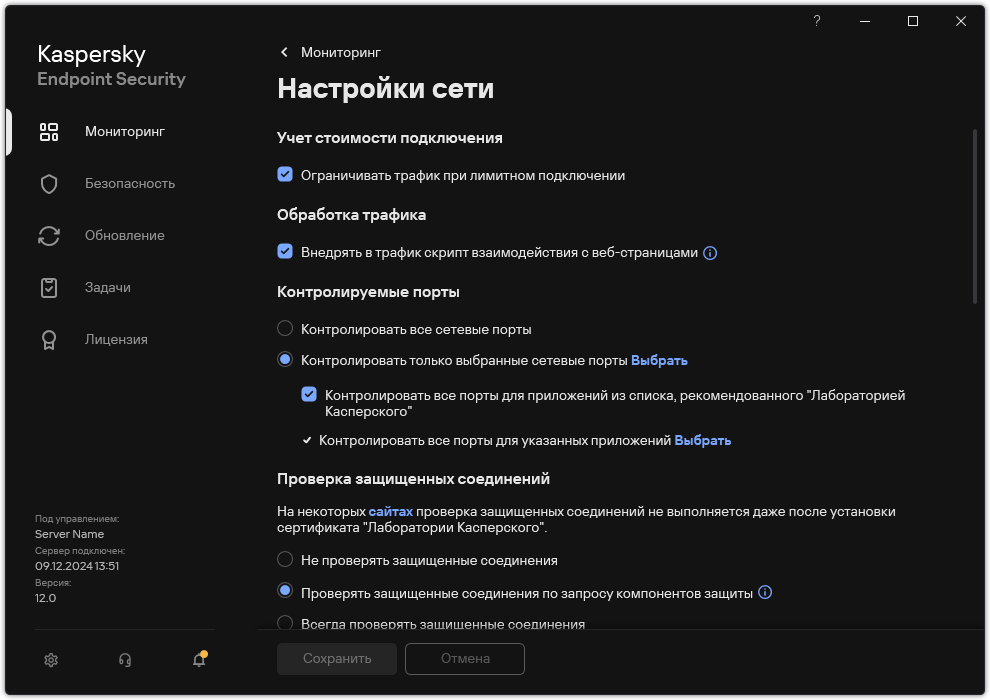Click the clipboard icon for Задачи
Screen dimensions: 990x700
49,288
